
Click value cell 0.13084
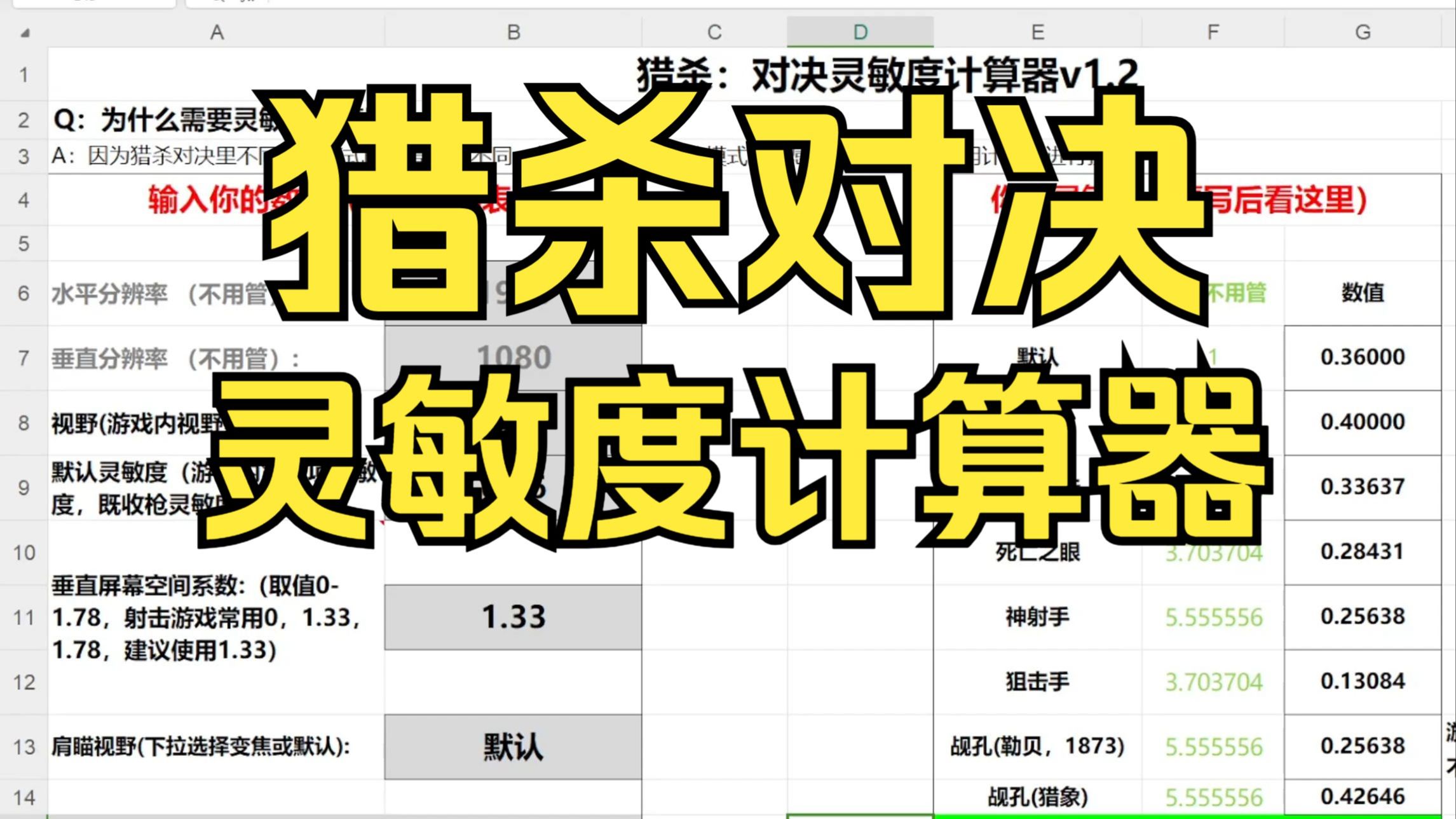pos(1363,682)
